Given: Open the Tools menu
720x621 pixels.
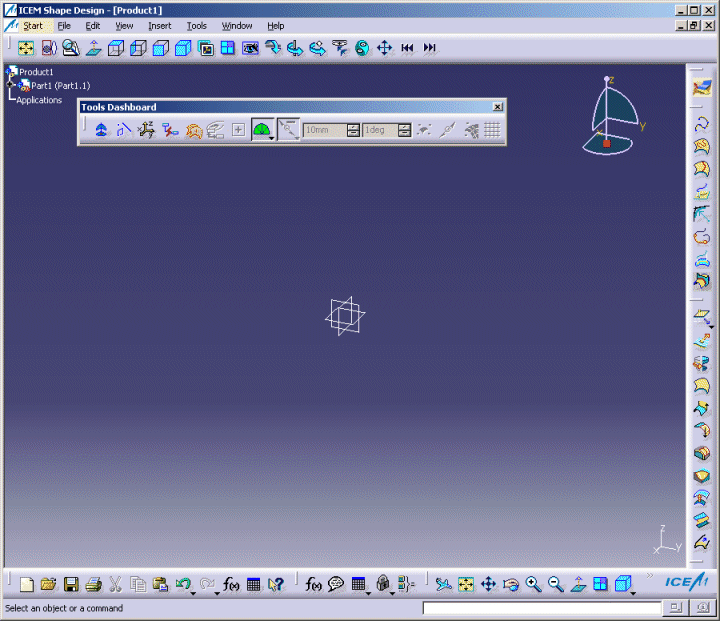Looking at the screenshot, I should click(x=197, y=26).
